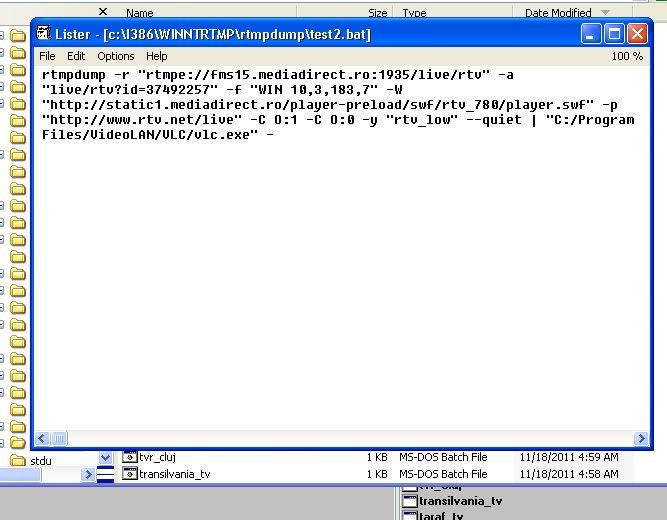This screenshot has width=667, height=520.
Task: Sort by the Name column header
Action: click(140, 13)
